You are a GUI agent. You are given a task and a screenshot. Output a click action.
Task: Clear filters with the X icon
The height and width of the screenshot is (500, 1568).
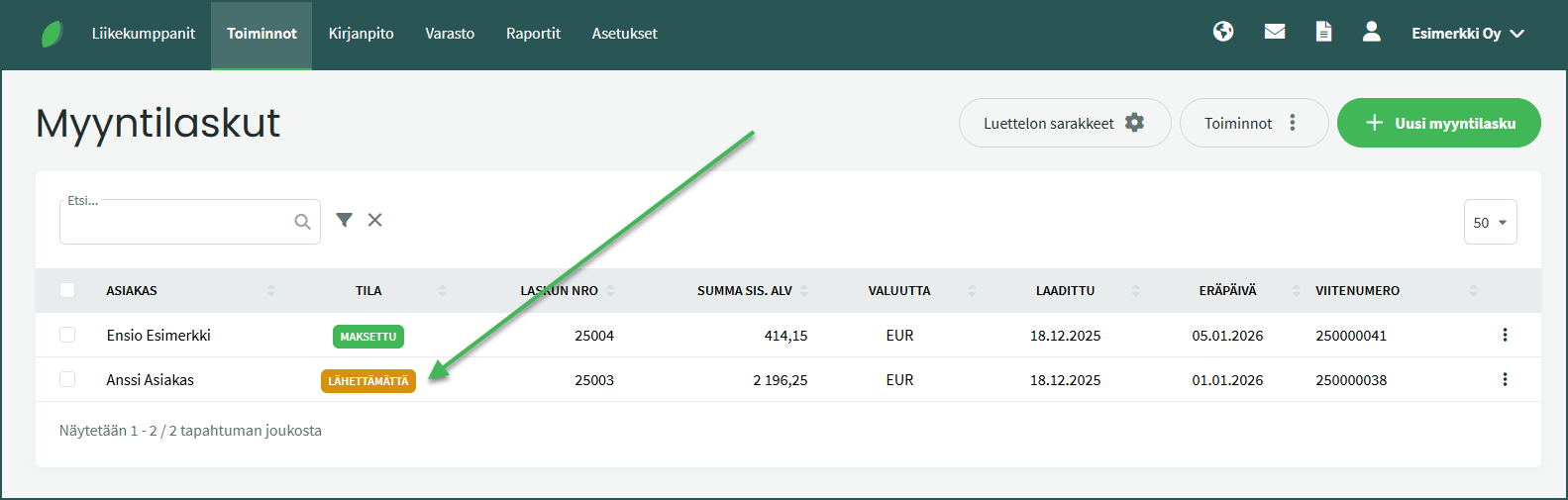pyautogui.click(x=375, y=220)
